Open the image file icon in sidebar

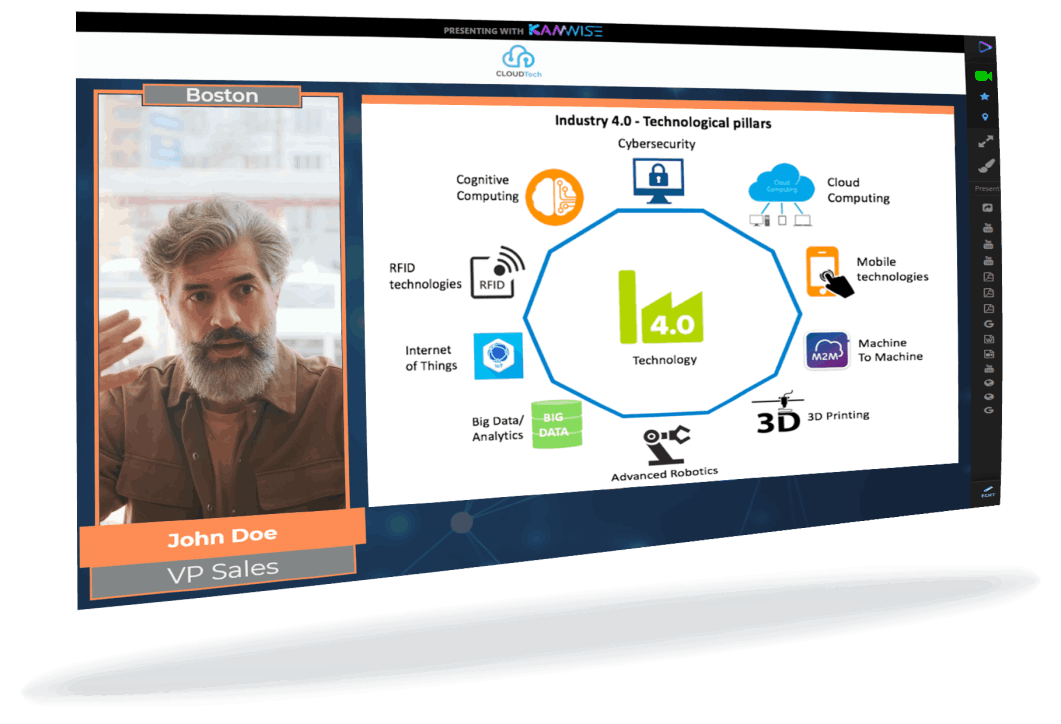coord(989,354)
